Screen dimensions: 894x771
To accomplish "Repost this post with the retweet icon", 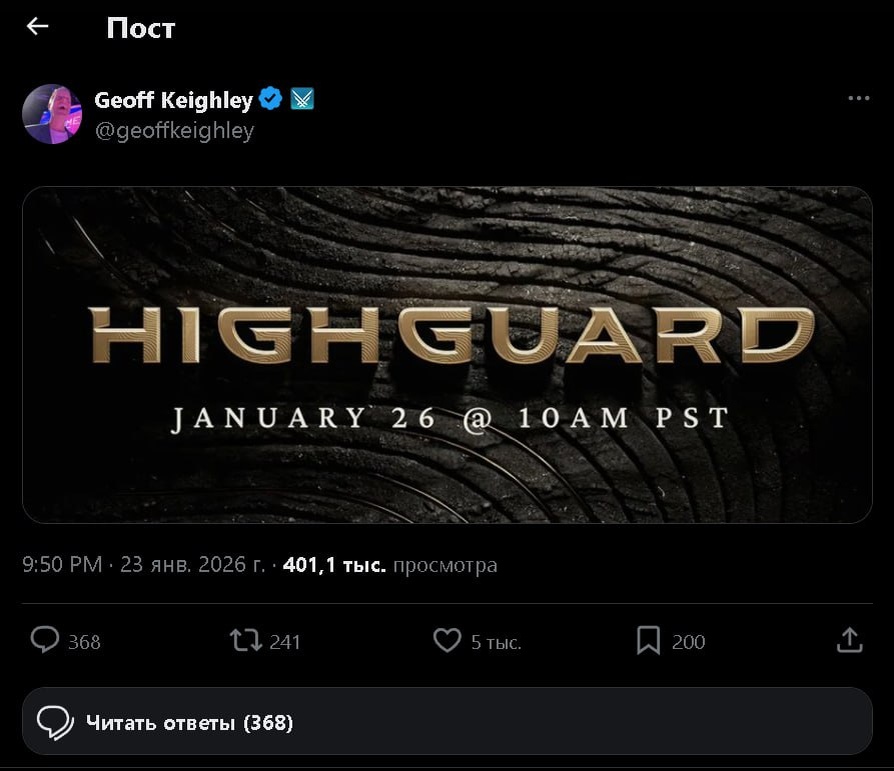I will pyautogui.click(x=246, y=640).
